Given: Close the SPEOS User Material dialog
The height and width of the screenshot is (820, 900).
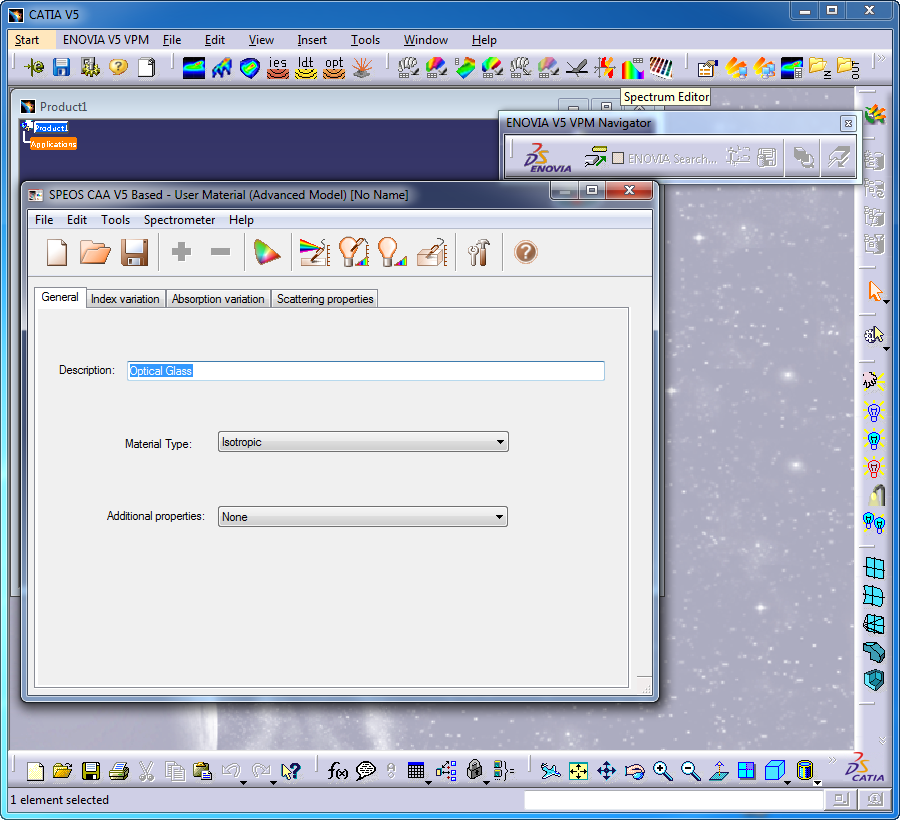Looking at the screenshot, I should pos(629,190).
